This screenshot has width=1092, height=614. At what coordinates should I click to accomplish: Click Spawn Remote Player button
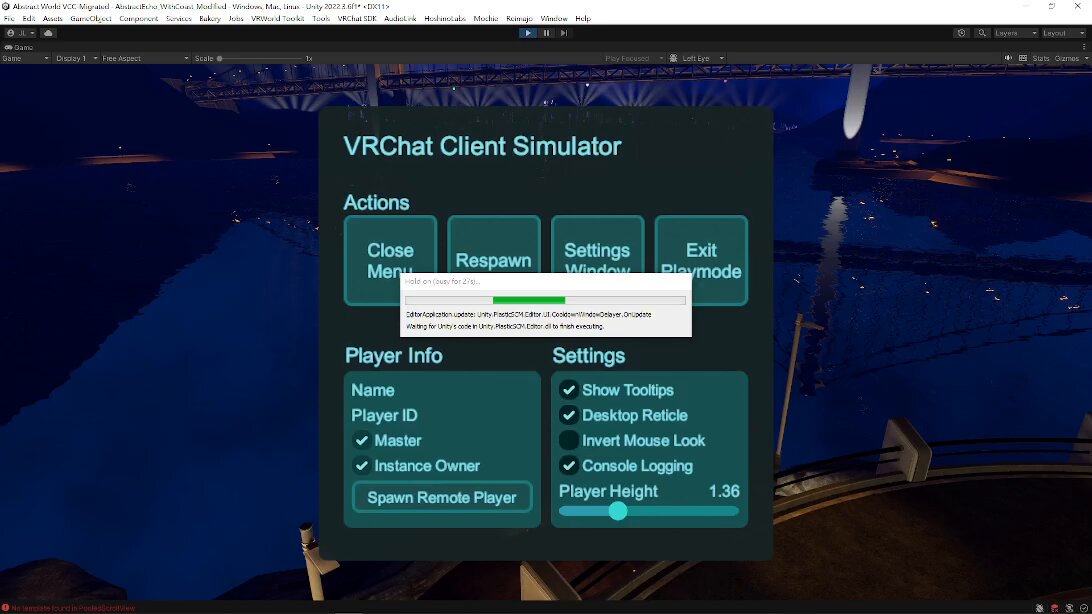coord(442,498)
